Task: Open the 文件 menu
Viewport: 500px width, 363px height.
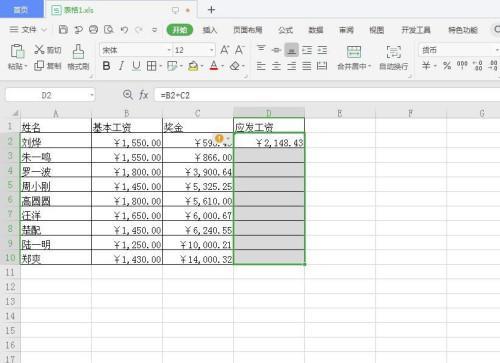Action: click(x=28, y=30)
